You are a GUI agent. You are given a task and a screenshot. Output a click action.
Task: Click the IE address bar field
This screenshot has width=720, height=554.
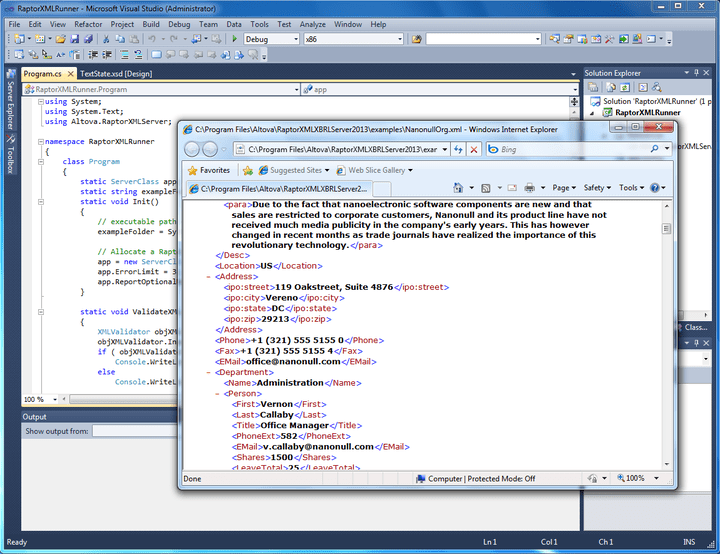(342, 149)
